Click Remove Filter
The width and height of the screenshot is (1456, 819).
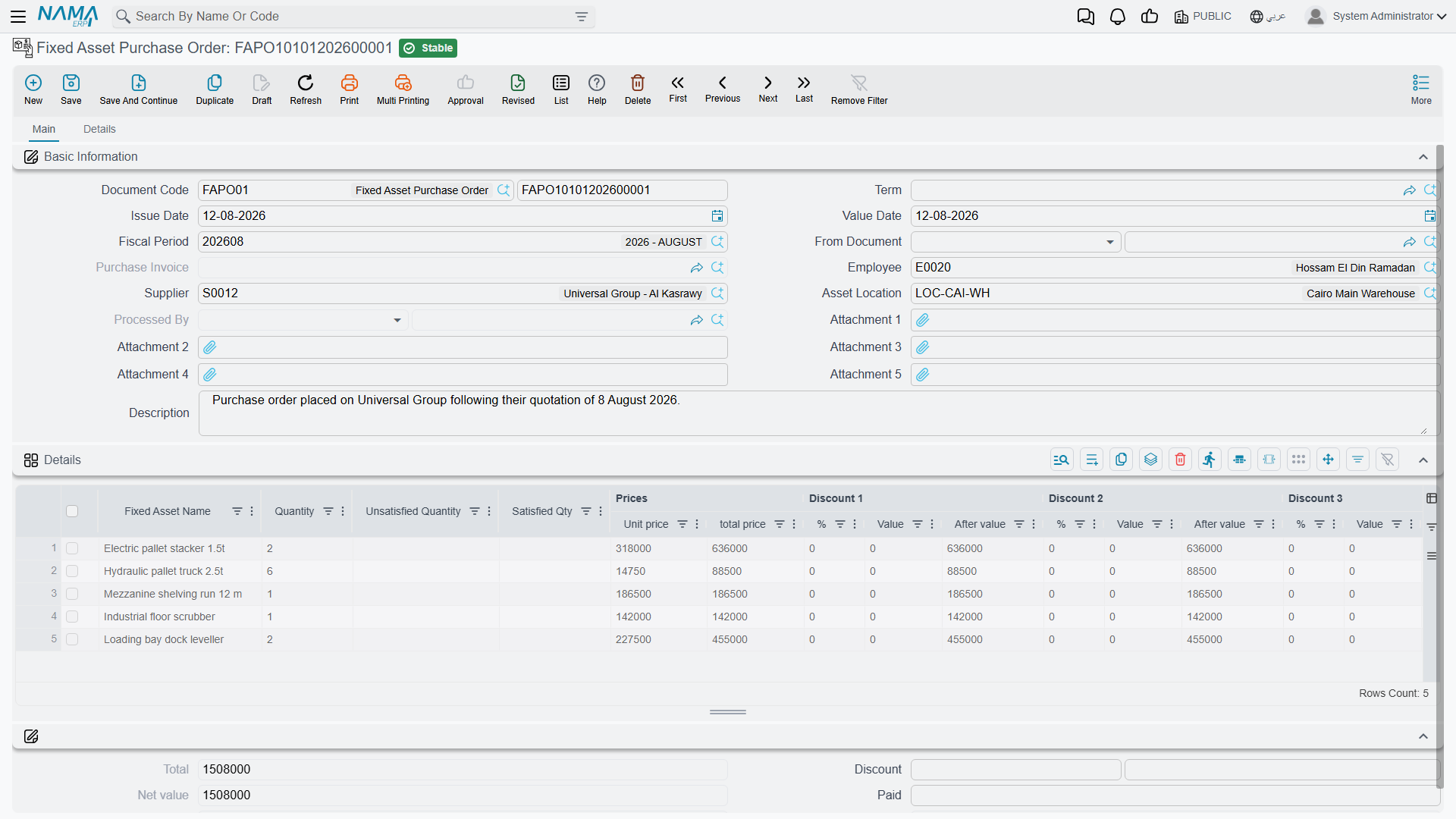(859, 89)
